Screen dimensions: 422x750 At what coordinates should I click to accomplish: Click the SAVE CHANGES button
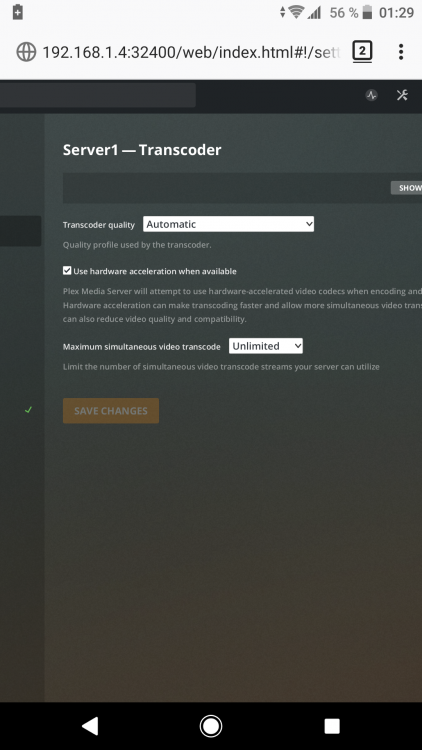(111, 410)
